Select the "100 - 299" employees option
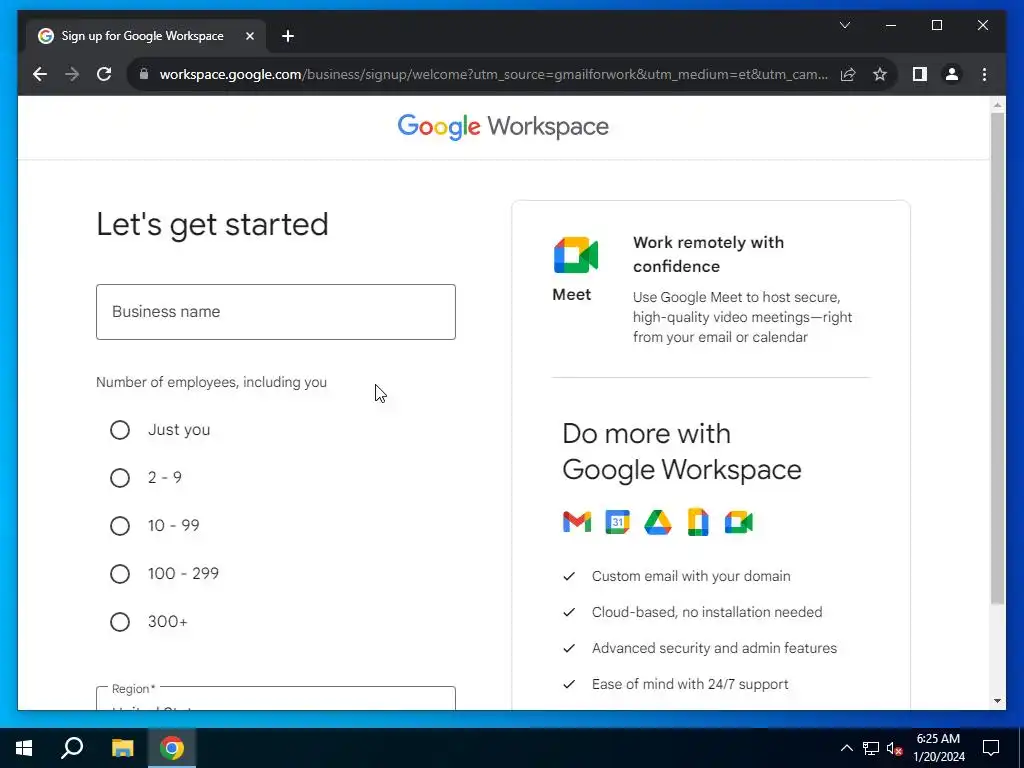 [x=120, y=574]
